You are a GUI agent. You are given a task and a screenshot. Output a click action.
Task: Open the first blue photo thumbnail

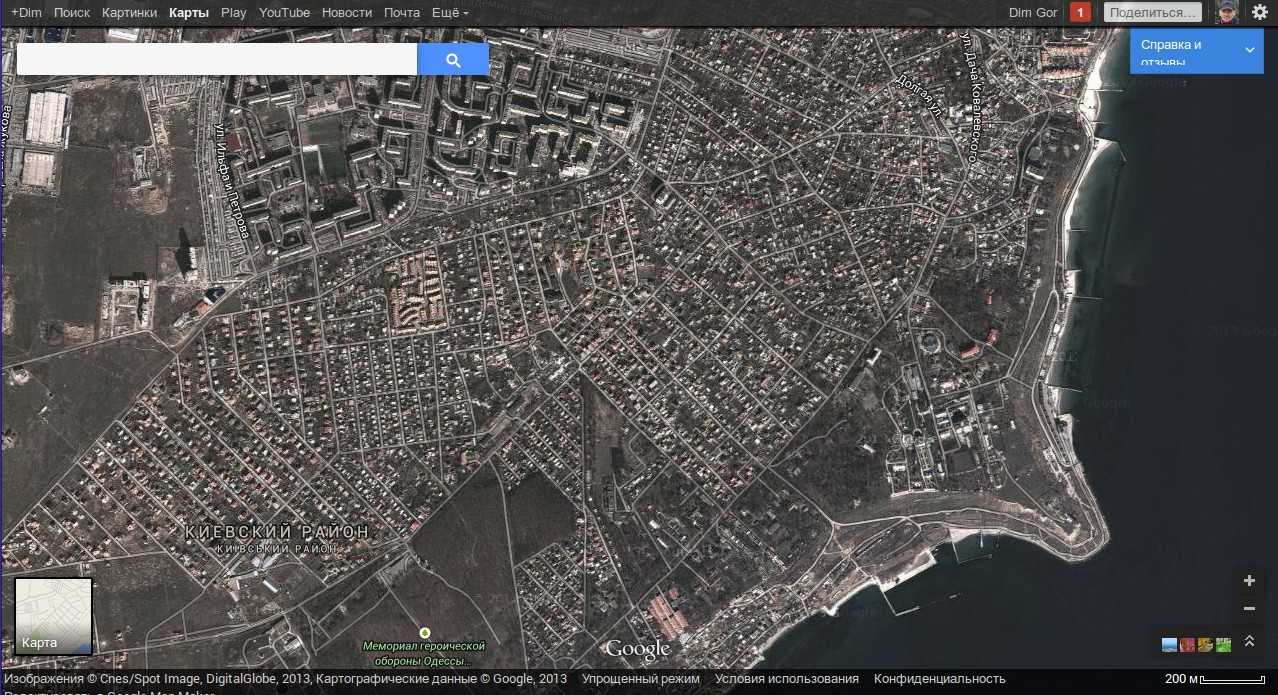[x=1169, y=645]
